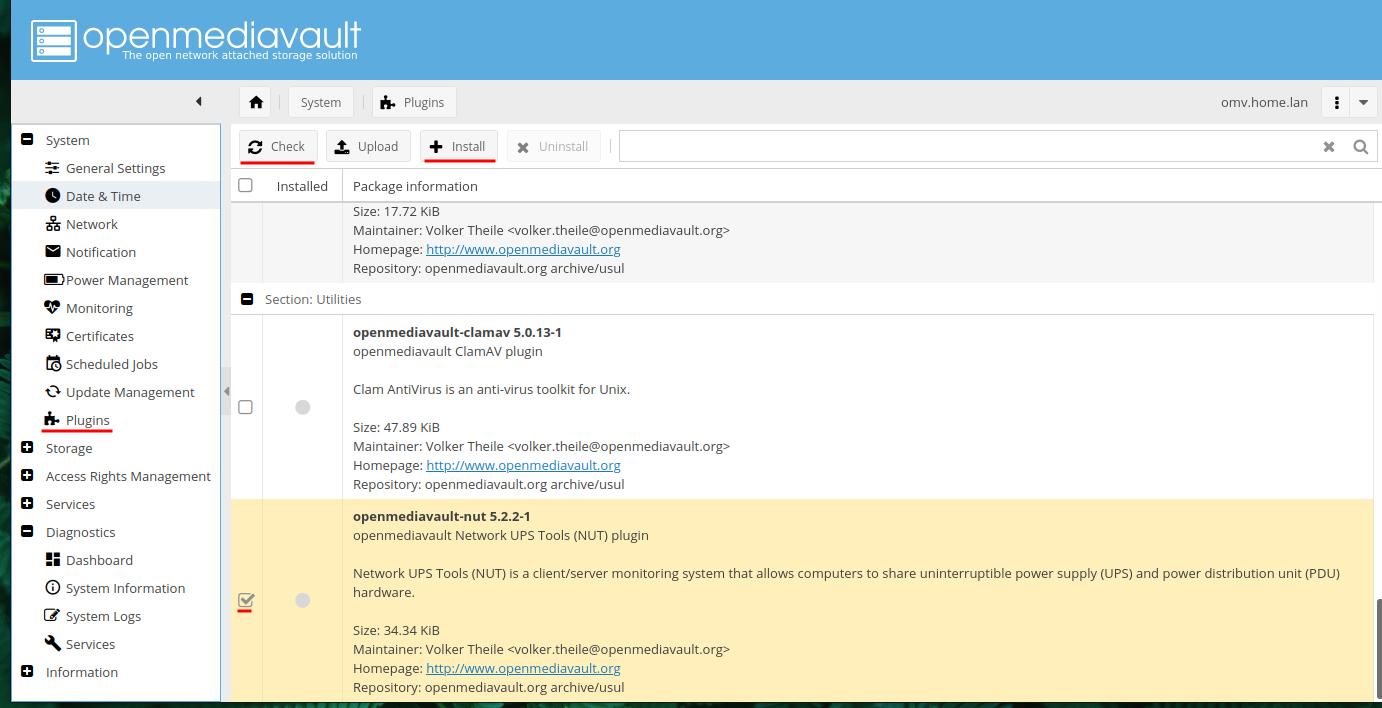
Task: Click the sidebar splitter collapse handle
Action: tap(226, 391)
